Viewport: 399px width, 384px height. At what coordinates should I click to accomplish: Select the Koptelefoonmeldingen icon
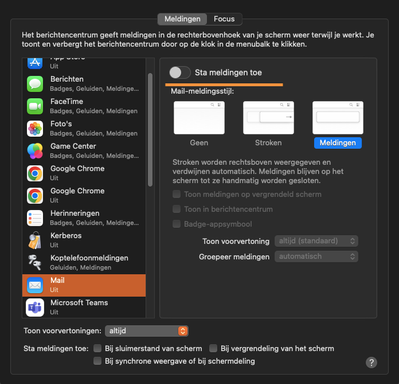click(35, 262)
